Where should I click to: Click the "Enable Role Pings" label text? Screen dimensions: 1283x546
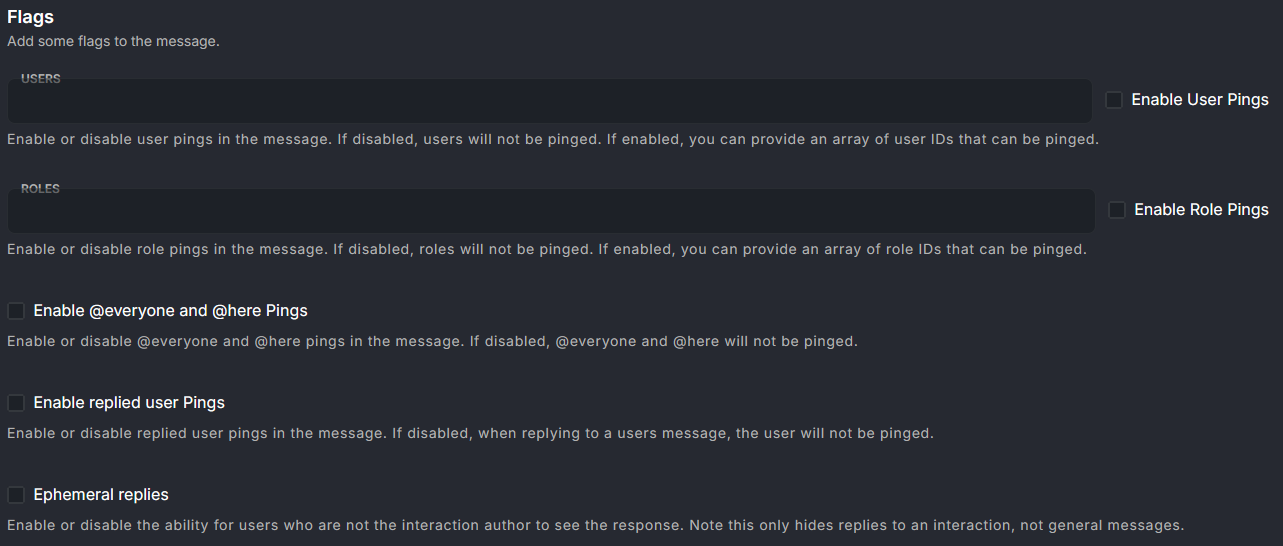pos(1201,210)
